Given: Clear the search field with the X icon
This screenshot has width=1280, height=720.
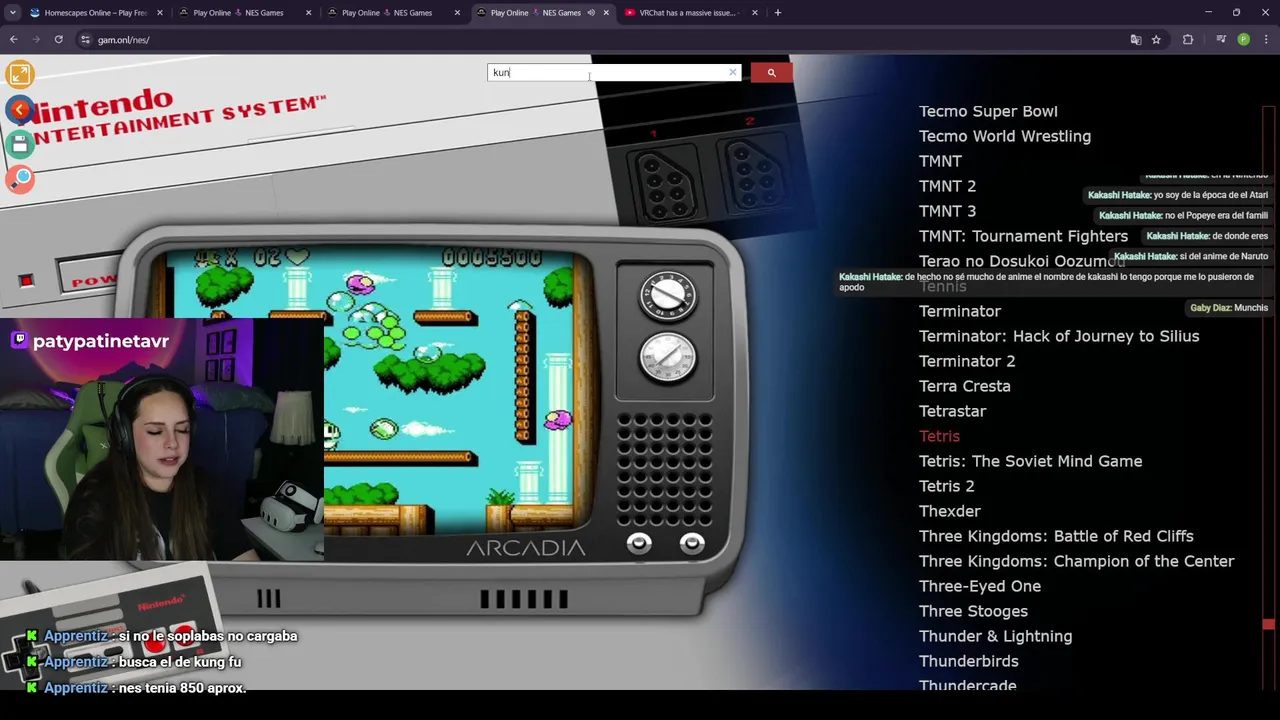Looking at the screenshot, I should click(733, 72).
